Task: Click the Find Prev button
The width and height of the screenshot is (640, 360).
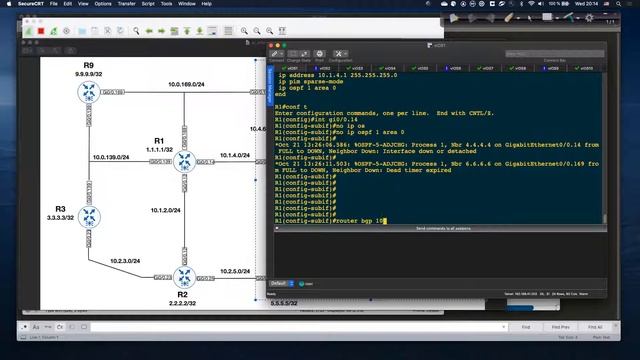Action: [x=560, y=327]
